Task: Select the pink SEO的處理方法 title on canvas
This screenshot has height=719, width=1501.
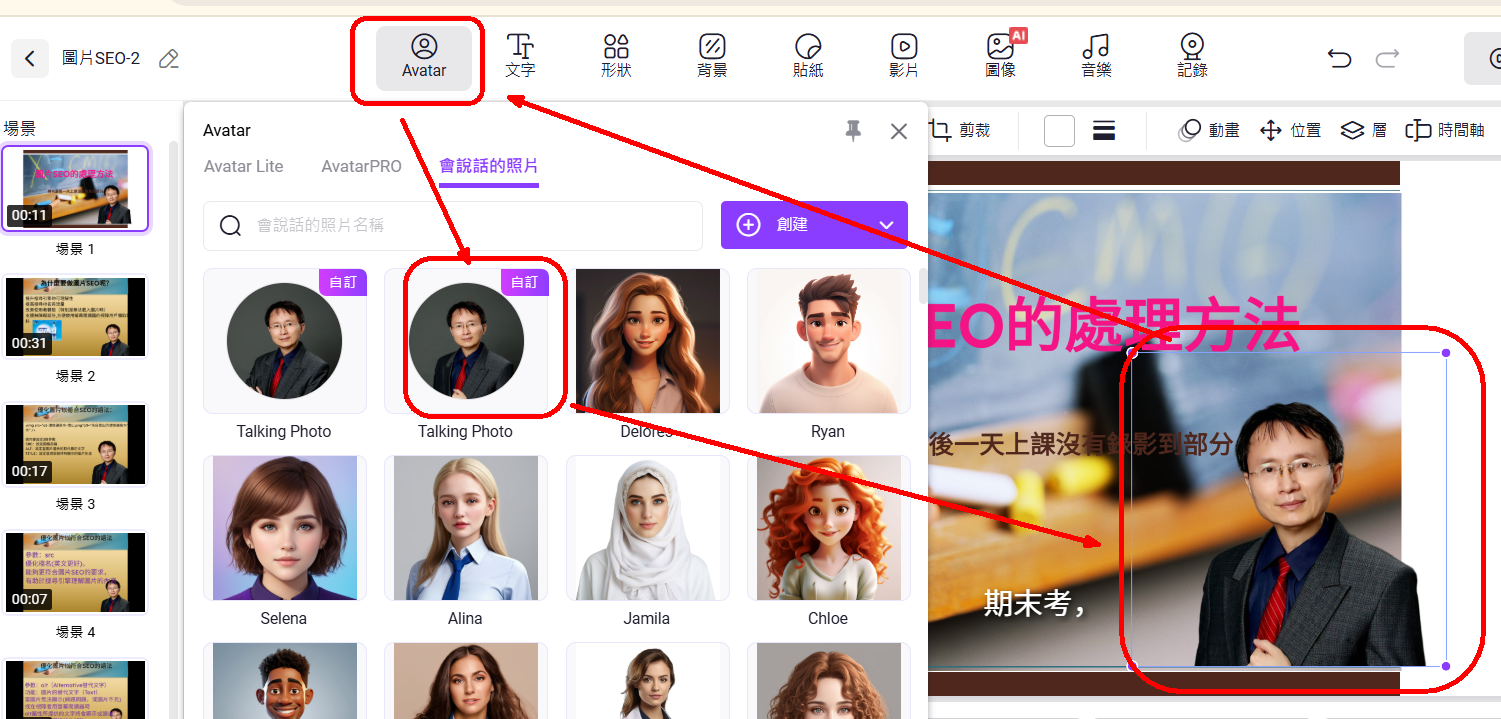Action: (x=1114, y=324)
